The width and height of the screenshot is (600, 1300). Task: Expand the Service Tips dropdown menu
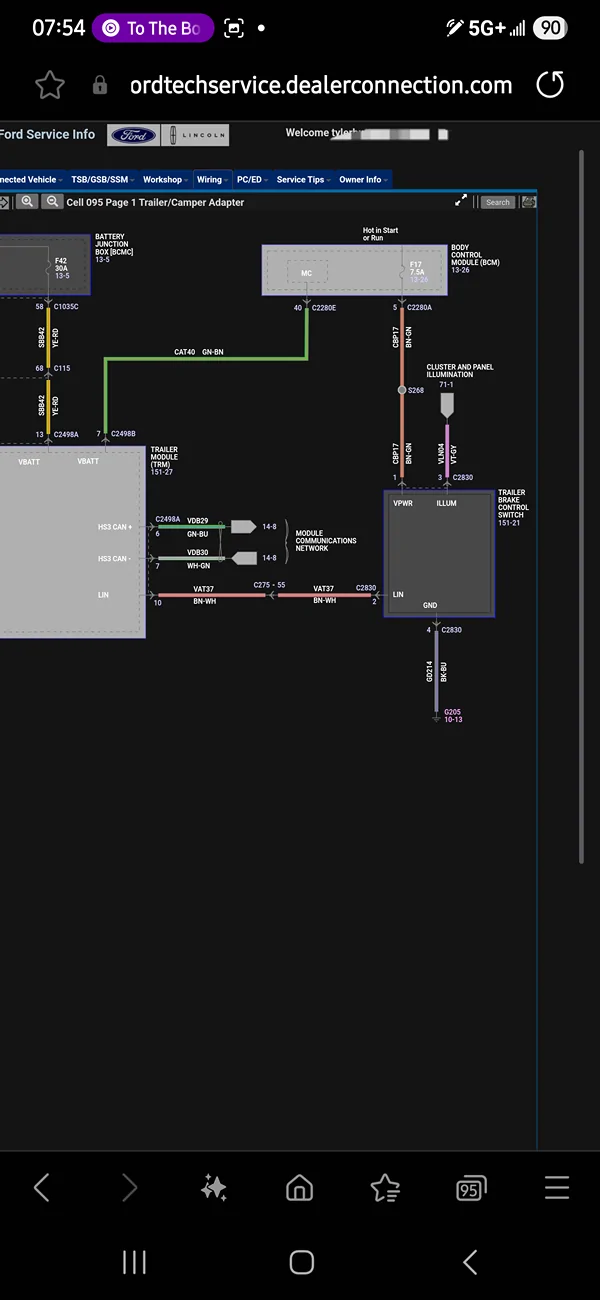303,180
